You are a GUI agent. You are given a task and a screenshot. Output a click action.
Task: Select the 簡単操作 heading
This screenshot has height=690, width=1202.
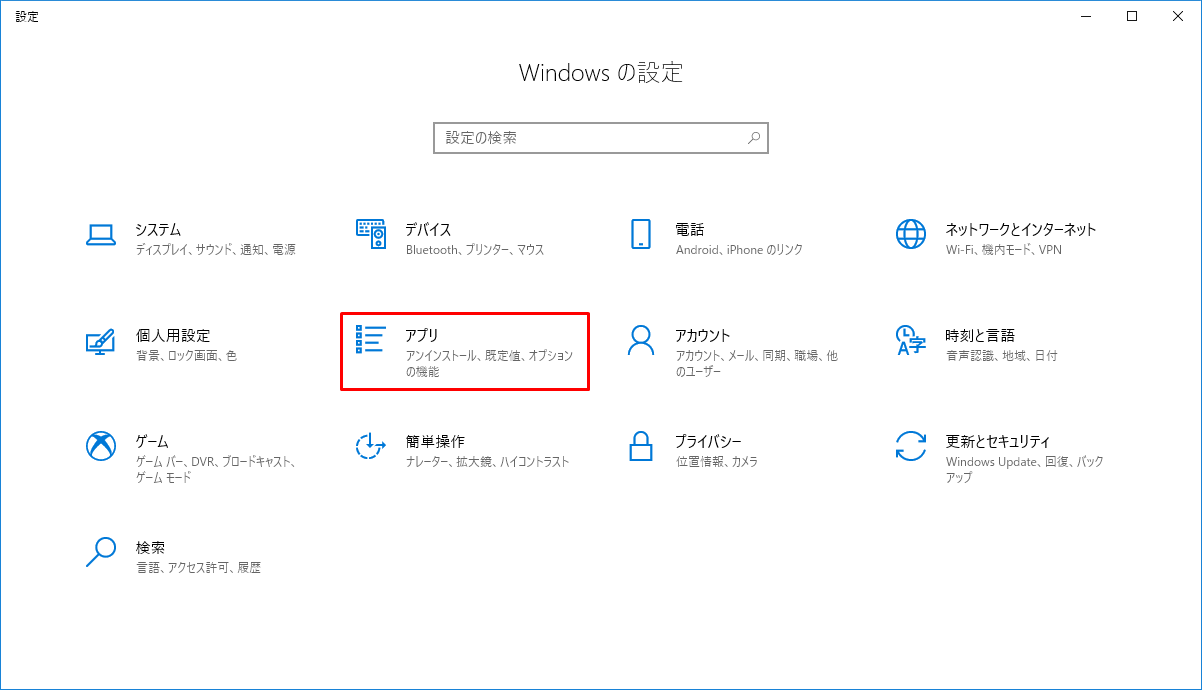(435, 441)
